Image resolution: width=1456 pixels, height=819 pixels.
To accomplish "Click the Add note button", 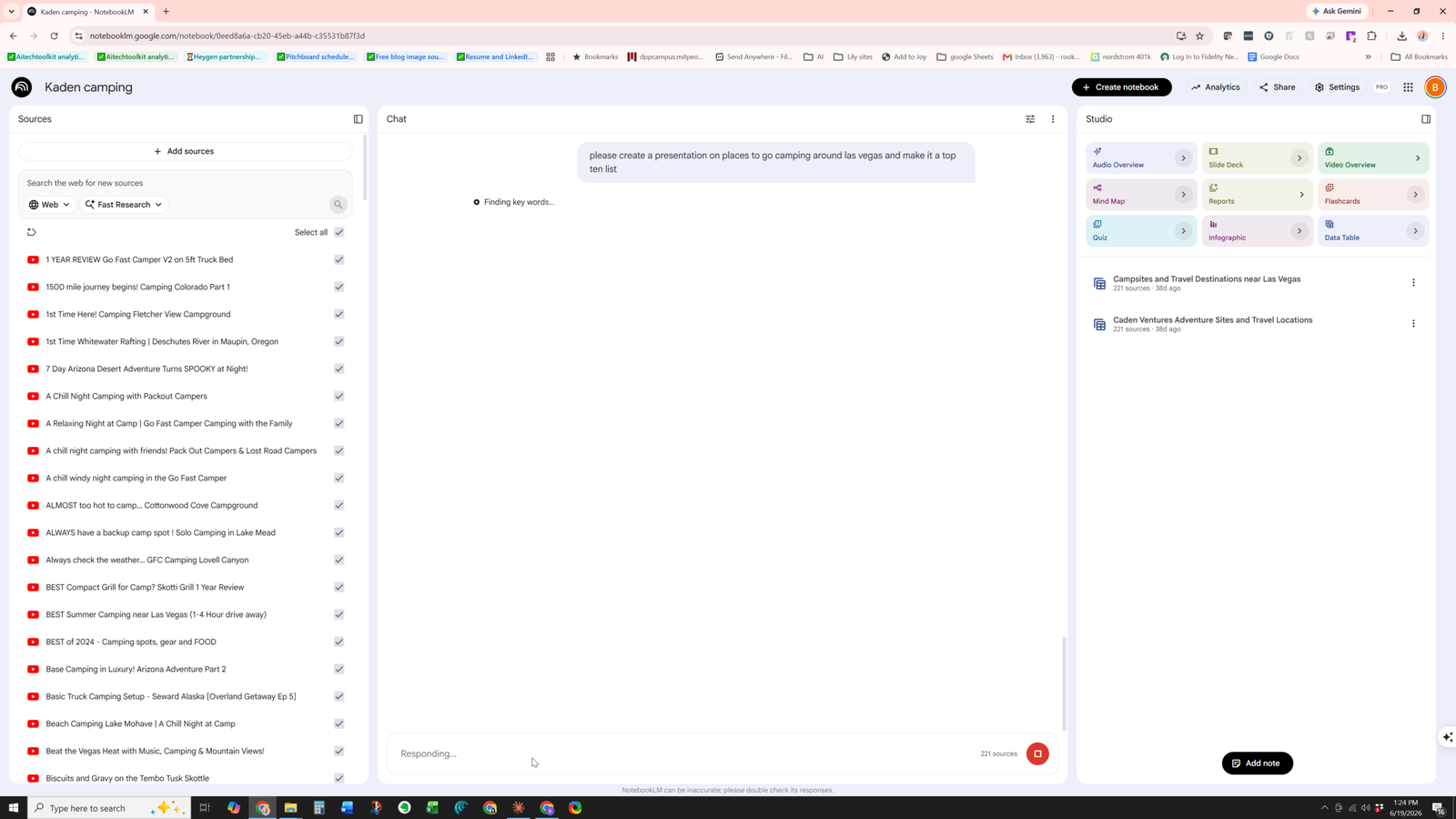I will (1257, 763).
